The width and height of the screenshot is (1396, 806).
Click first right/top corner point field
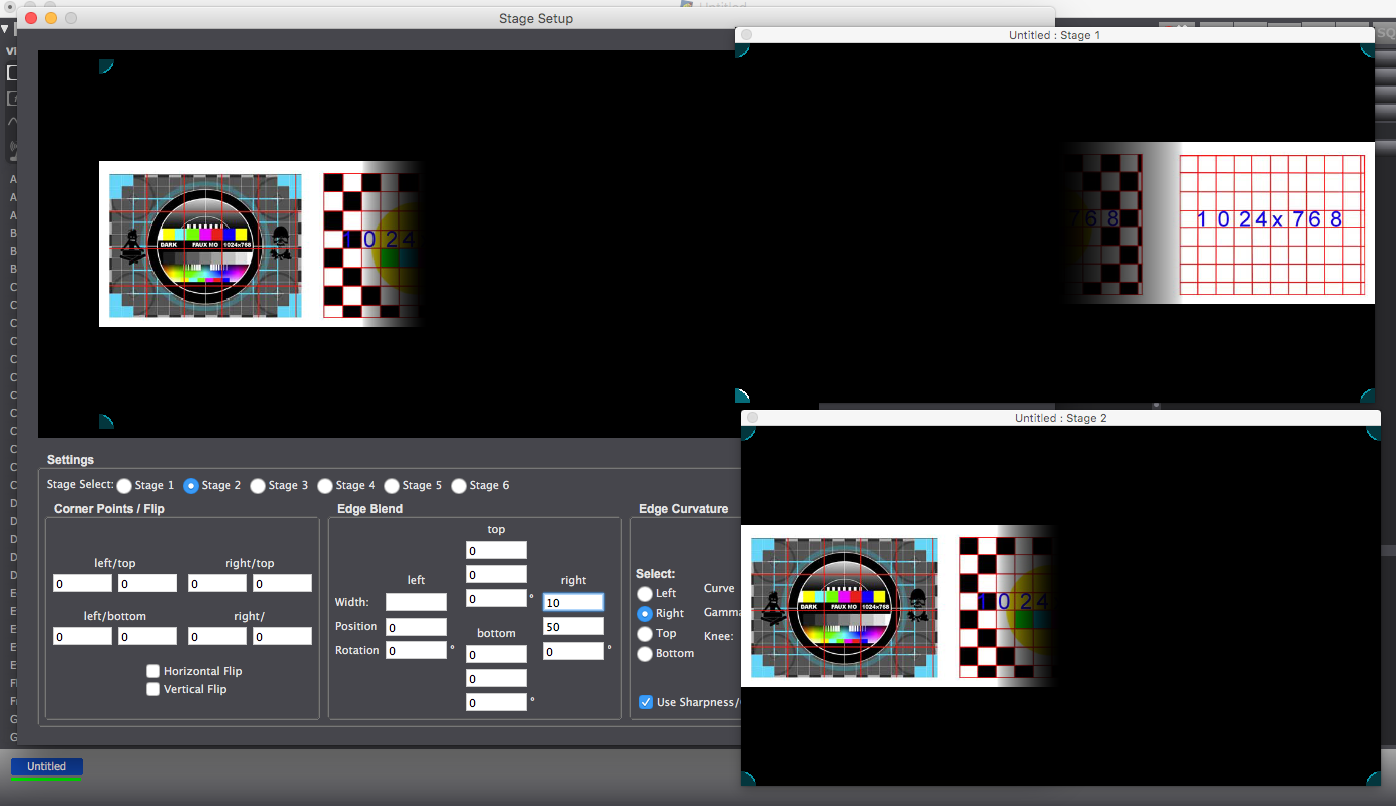coord(217,583)
